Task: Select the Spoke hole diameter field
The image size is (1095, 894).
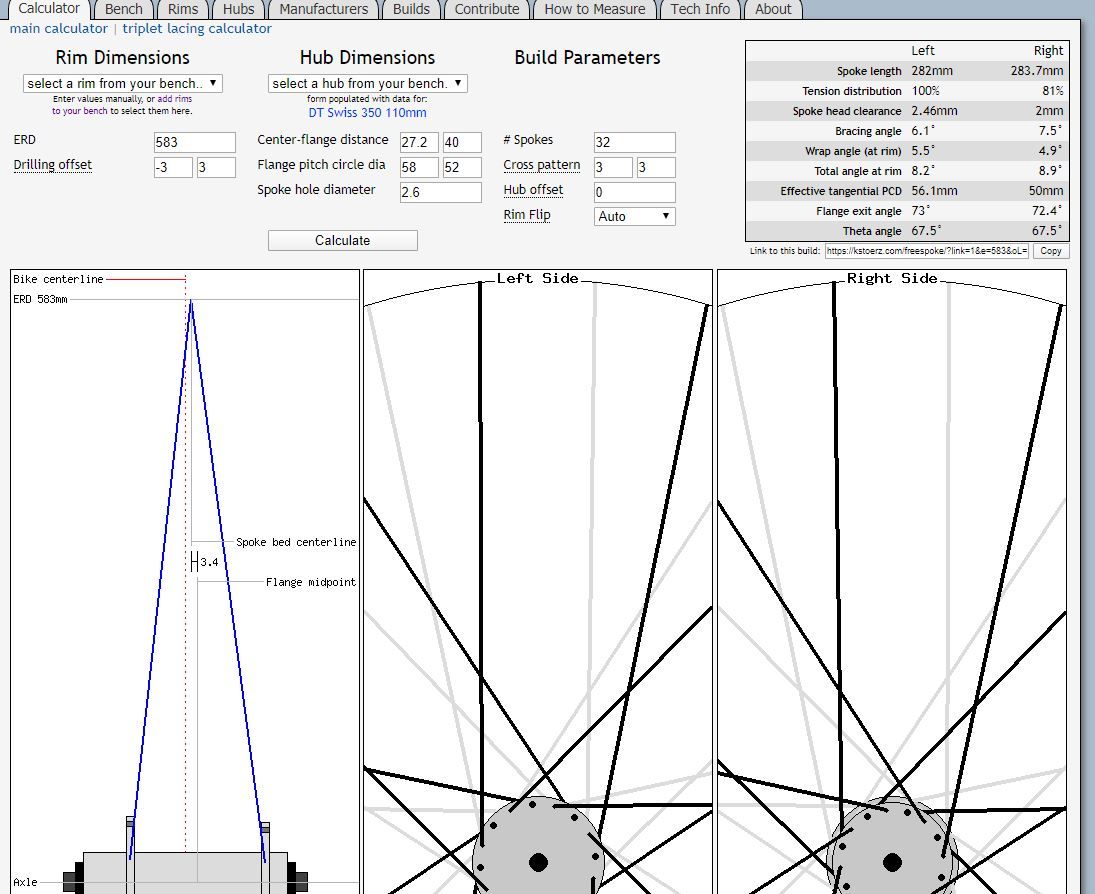Action: coord(440,192)
